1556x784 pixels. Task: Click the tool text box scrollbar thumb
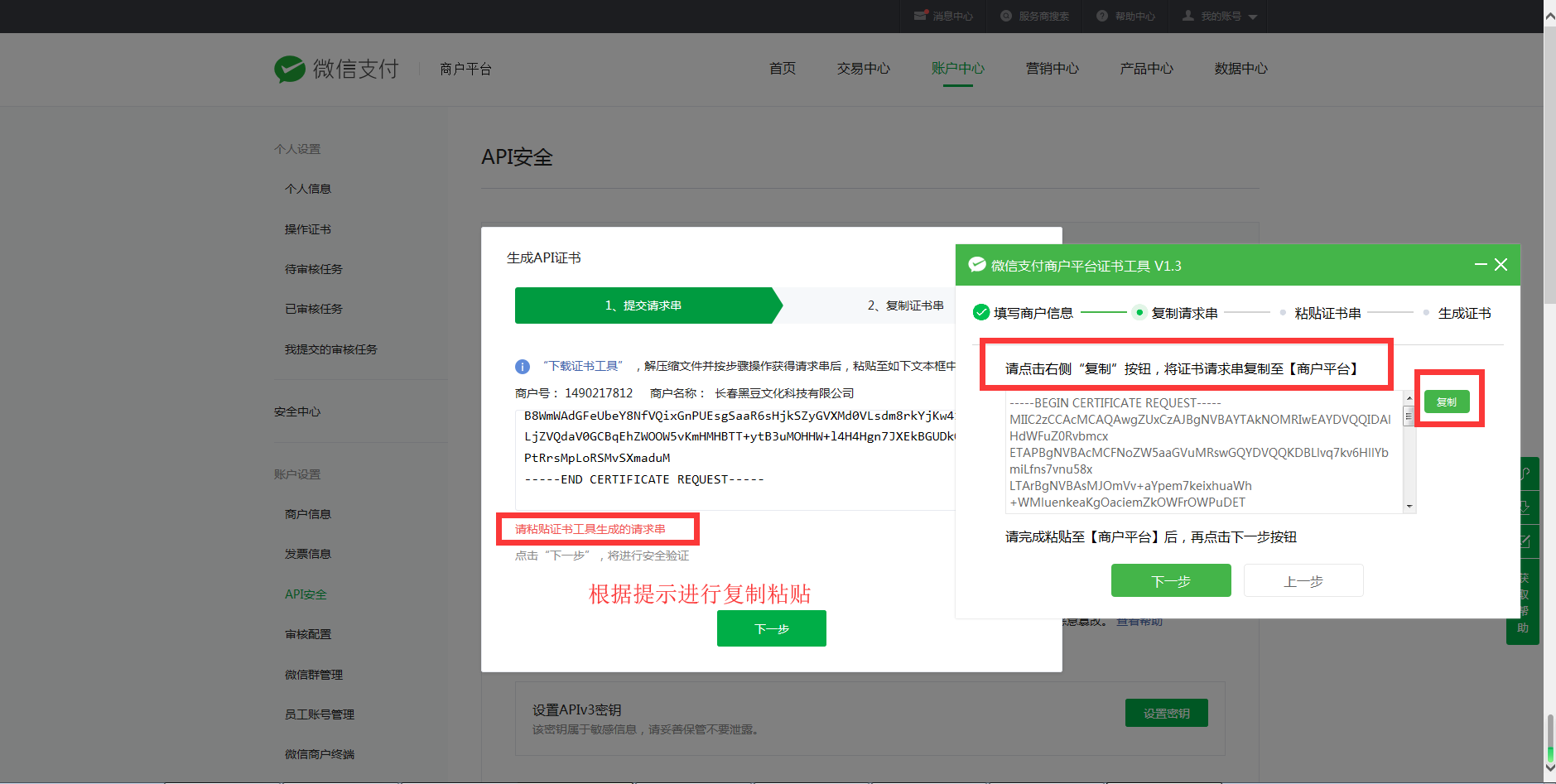tap(1409, 416)
